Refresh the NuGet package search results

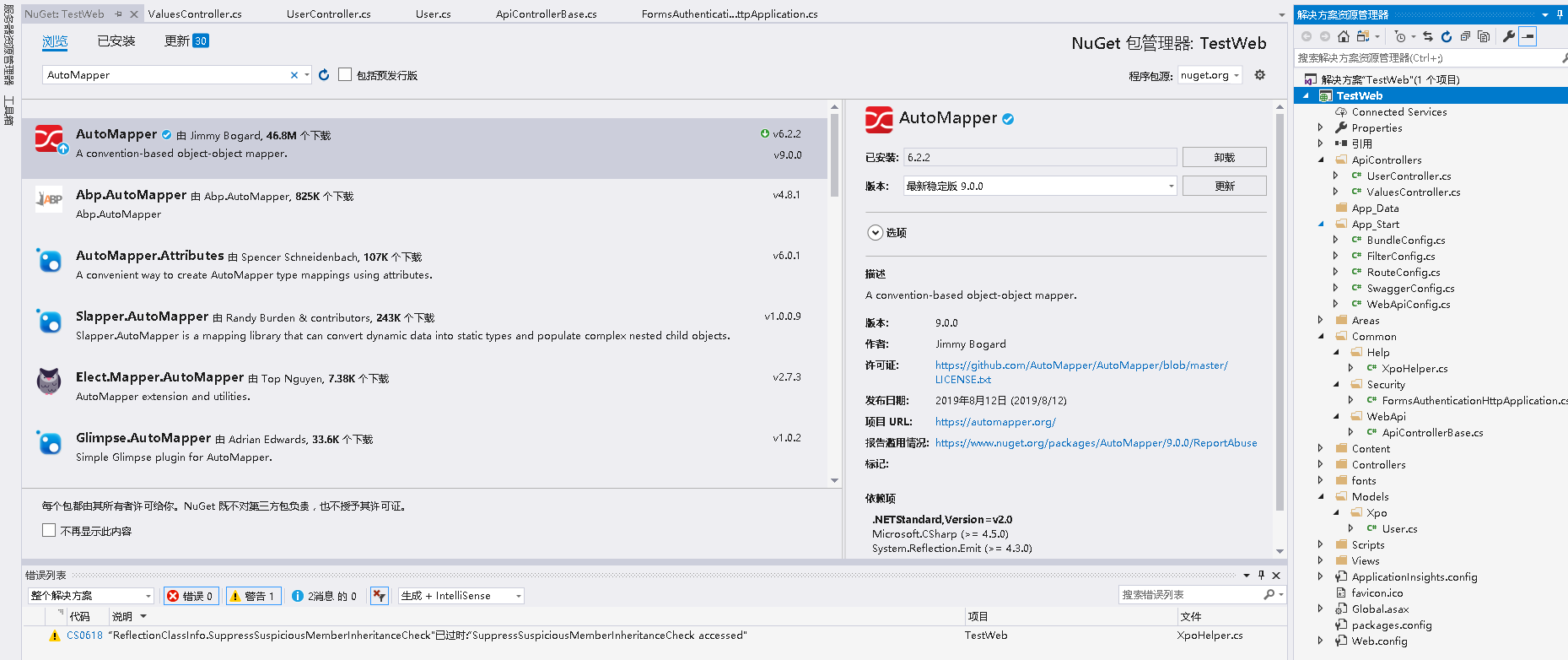324,75
